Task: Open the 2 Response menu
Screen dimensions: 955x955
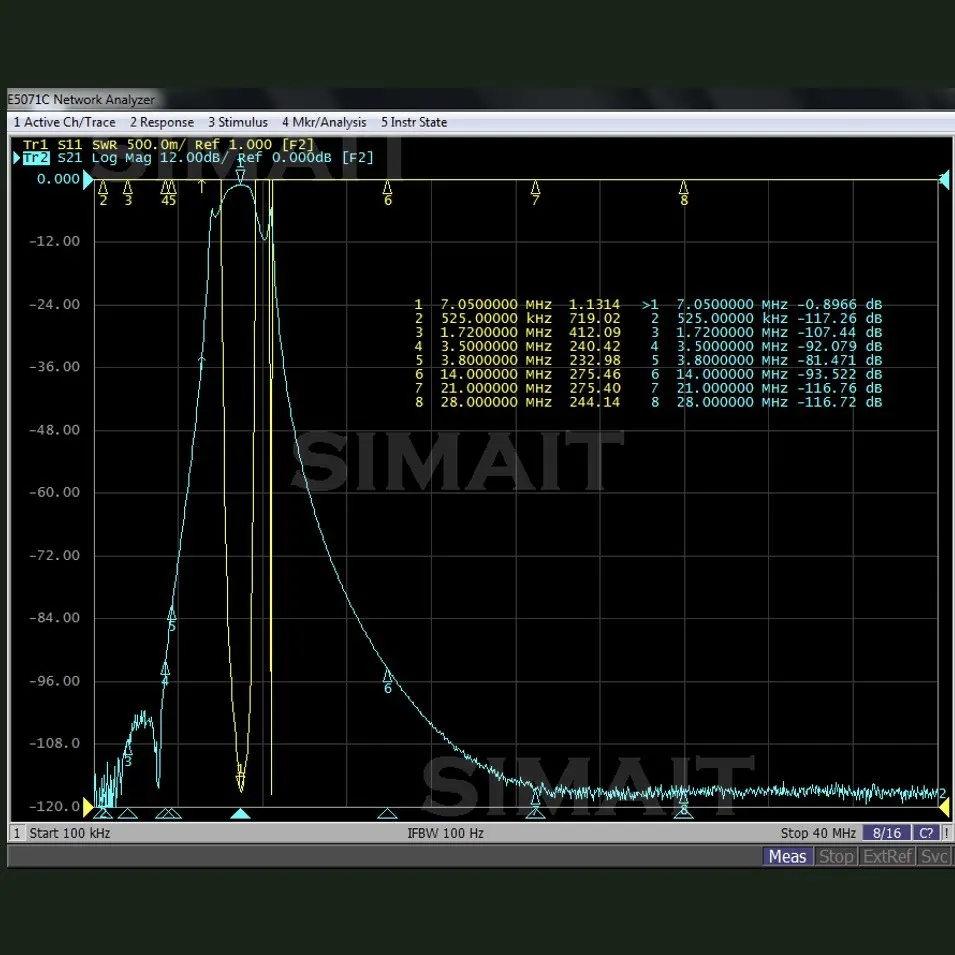Action: click(x=162, y=122)
